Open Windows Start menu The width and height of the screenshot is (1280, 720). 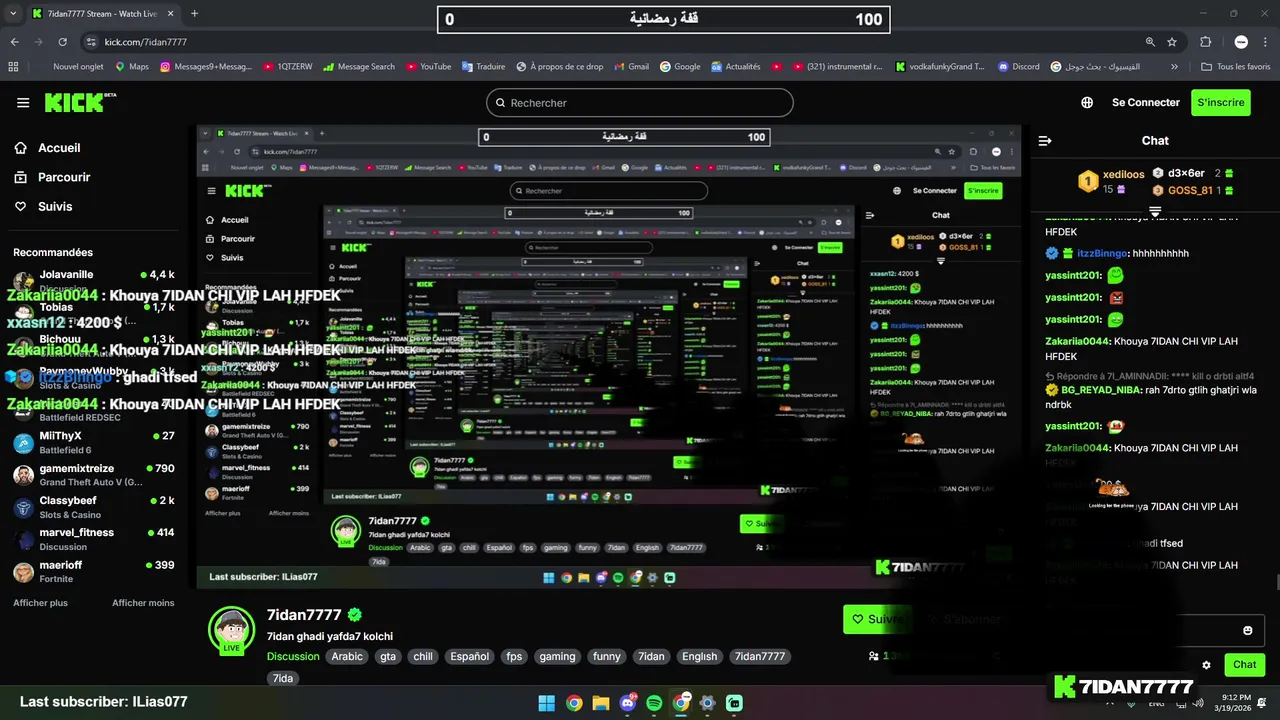point(547,703)
